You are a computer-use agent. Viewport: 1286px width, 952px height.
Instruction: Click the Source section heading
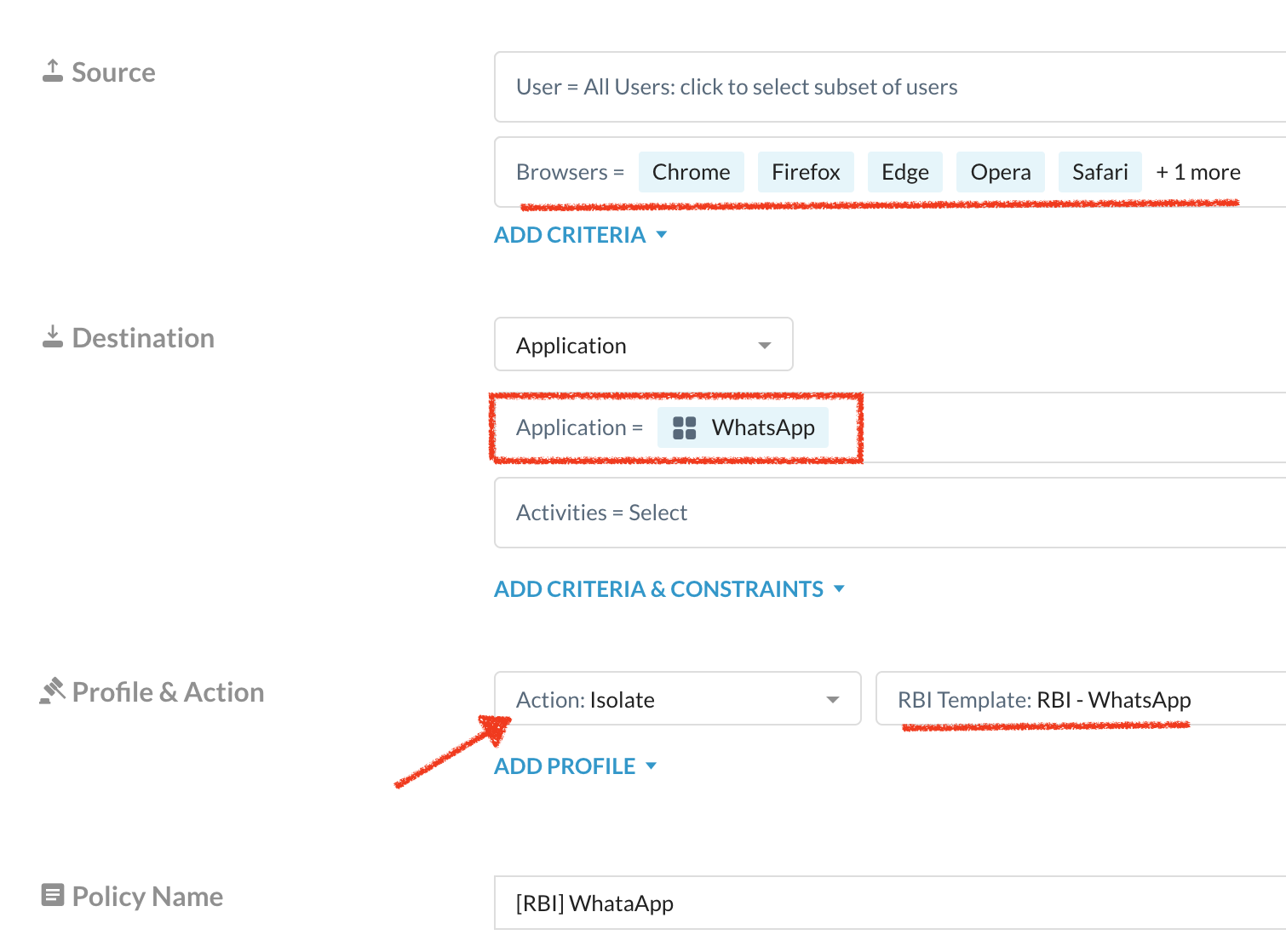click(113, 72)
